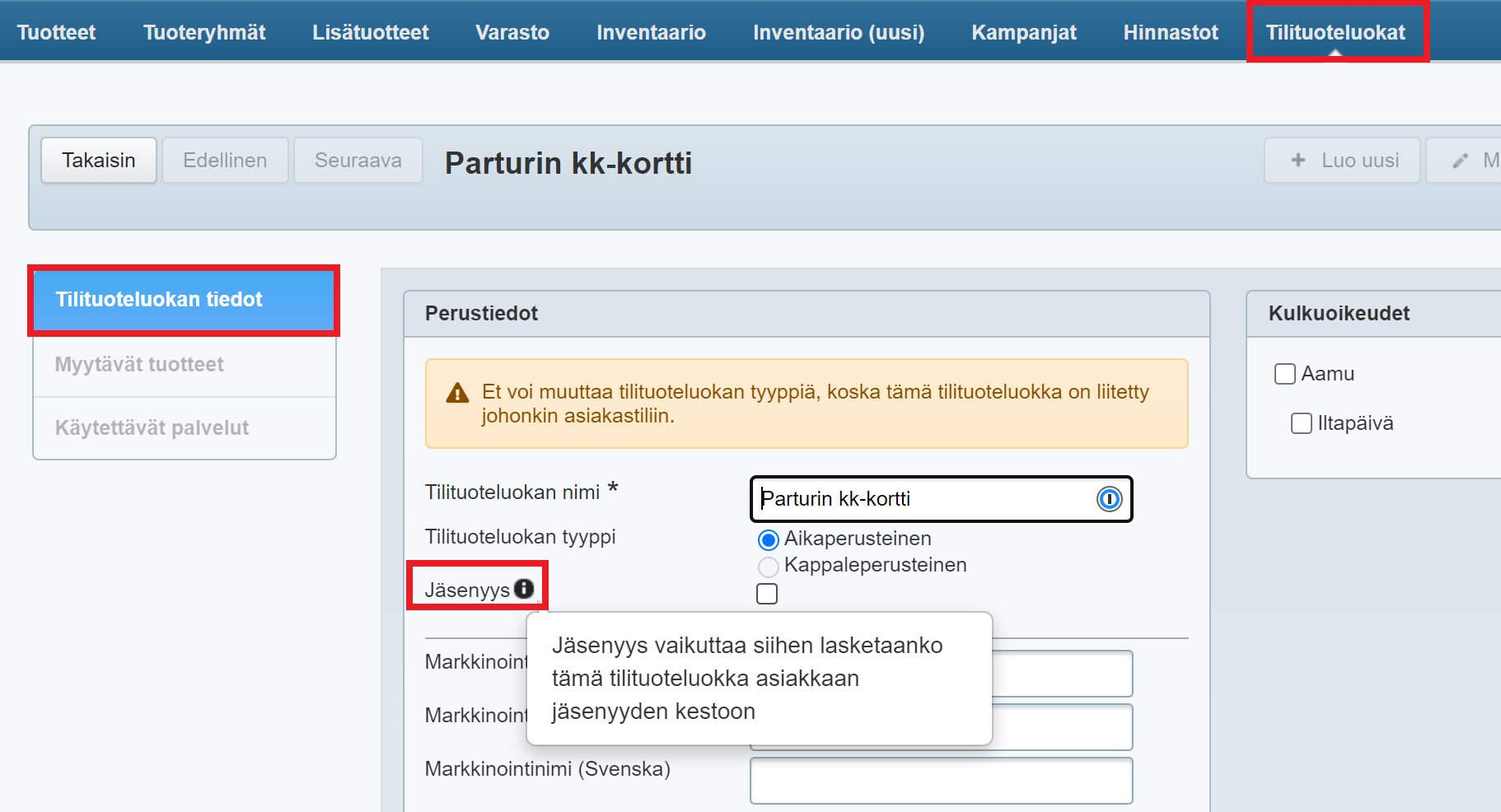The width and height of the screenshot is (1501, 812).
Task: Go to the Inventaario (uusi) tab
Action: pyautogui.click(x=839, y=32)
